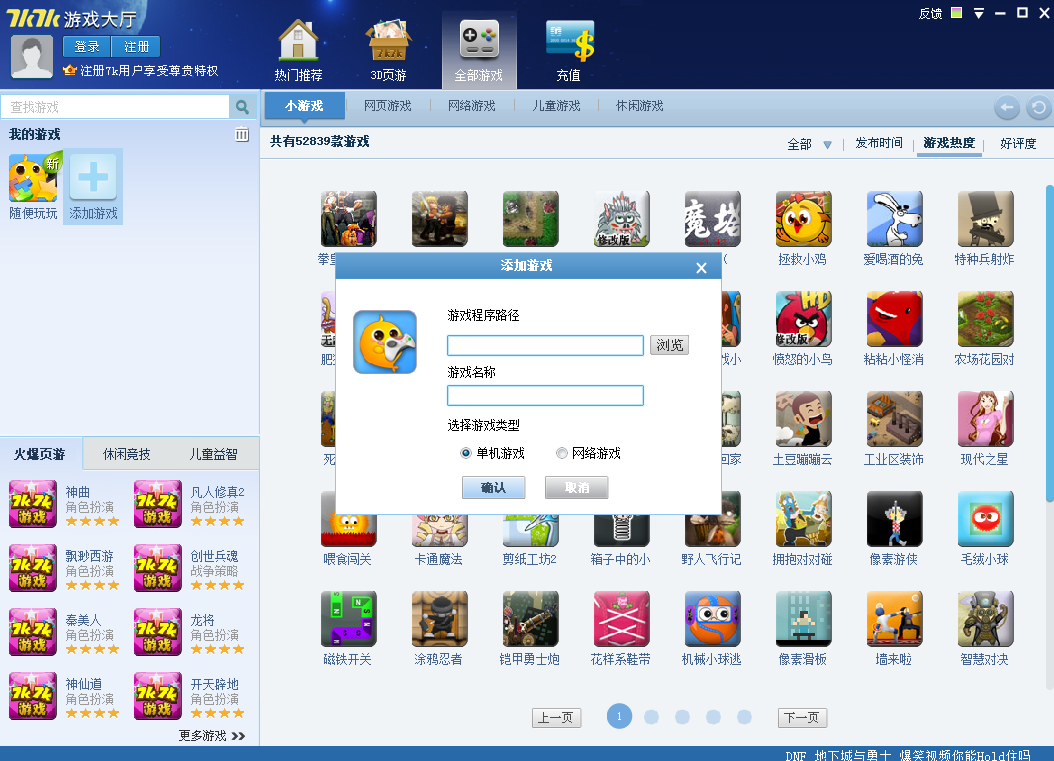Click the trash icon beside 我的游戏
Viewport: 1054px width, 761px height.
click(x=242, y=134)
